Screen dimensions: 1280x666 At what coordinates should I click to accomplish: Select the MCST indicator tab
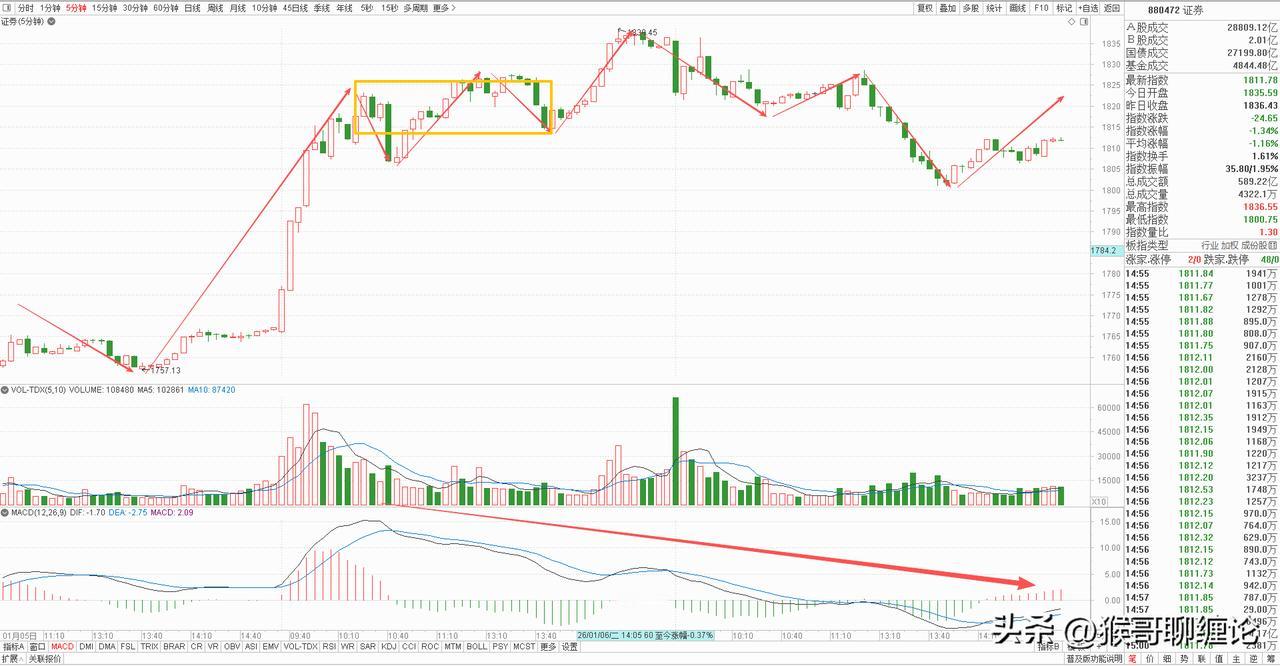524,646
